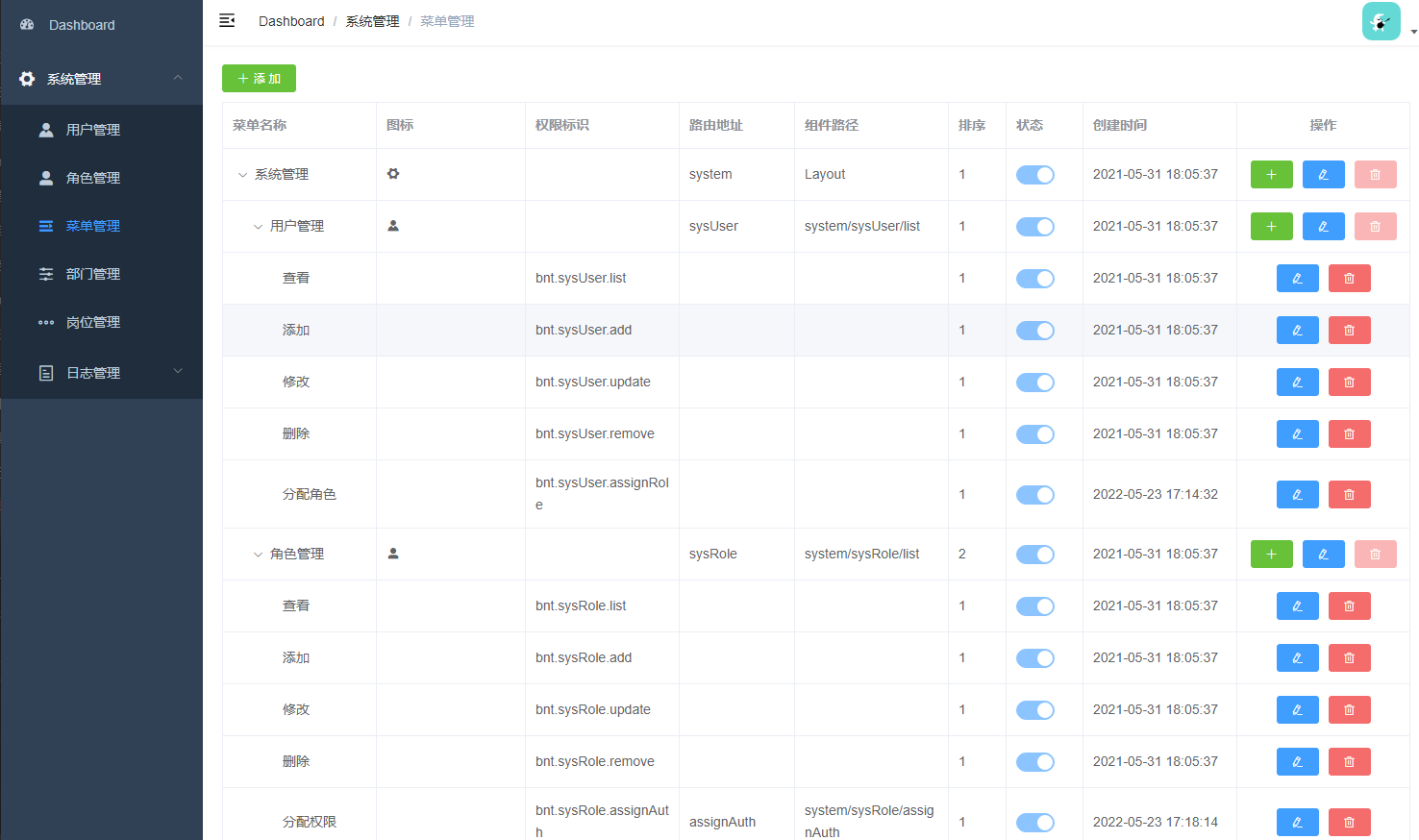
Task: Click the green 添加 button
Action: click(x=259, y=79)
